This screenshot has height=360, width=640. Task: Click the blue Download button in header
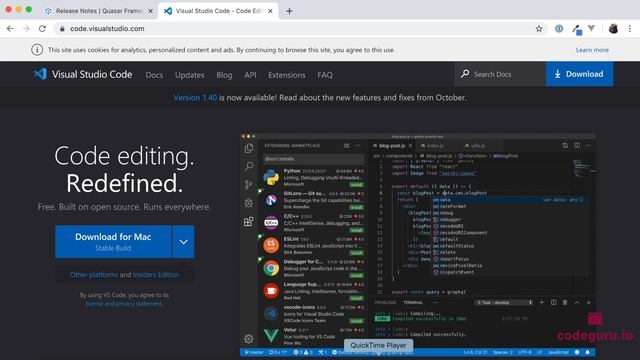point(579,74)
